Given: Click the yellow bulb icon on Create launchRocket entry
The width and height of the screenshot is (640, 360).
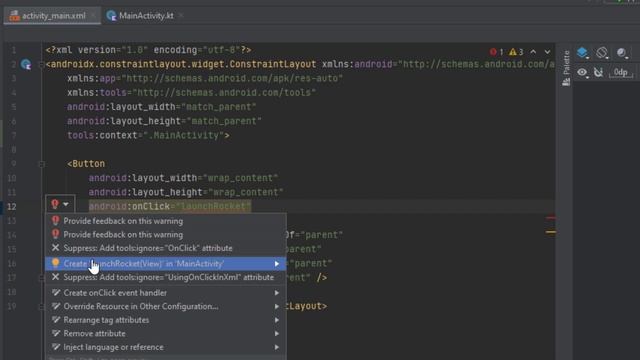Looking at the screenshot, I should click(x=56, y=263).
